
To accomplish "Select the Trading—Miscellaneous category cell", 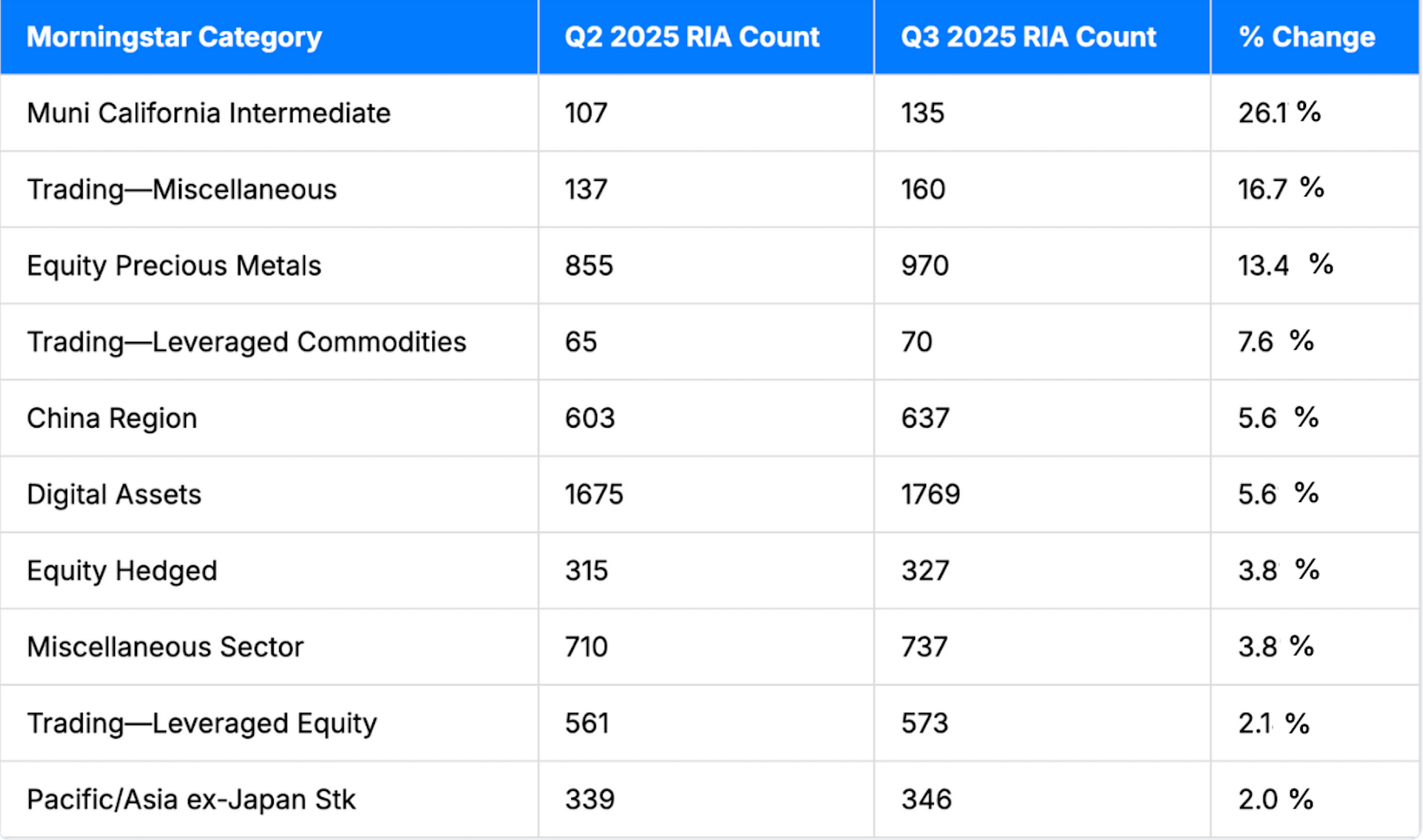I will point(182,189).
